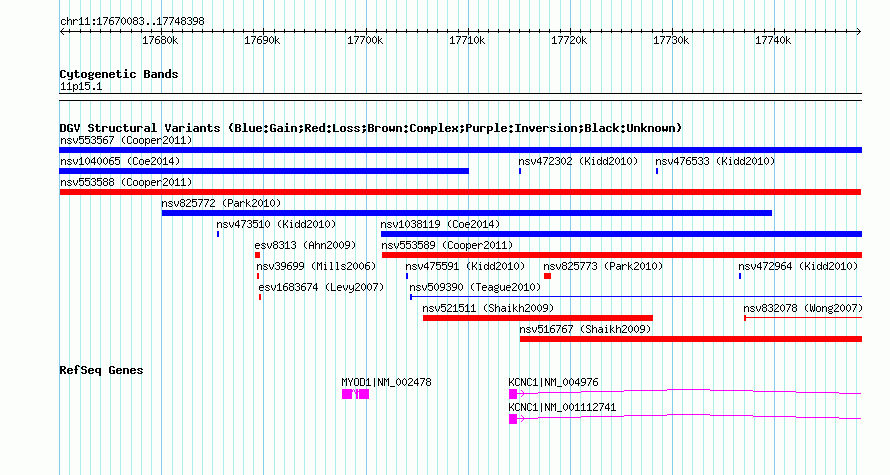The height and width of the screenshot is (475, 890).
Task: Click the nsv832078 (Wong2007) thin red line
Action: (803, 318)
